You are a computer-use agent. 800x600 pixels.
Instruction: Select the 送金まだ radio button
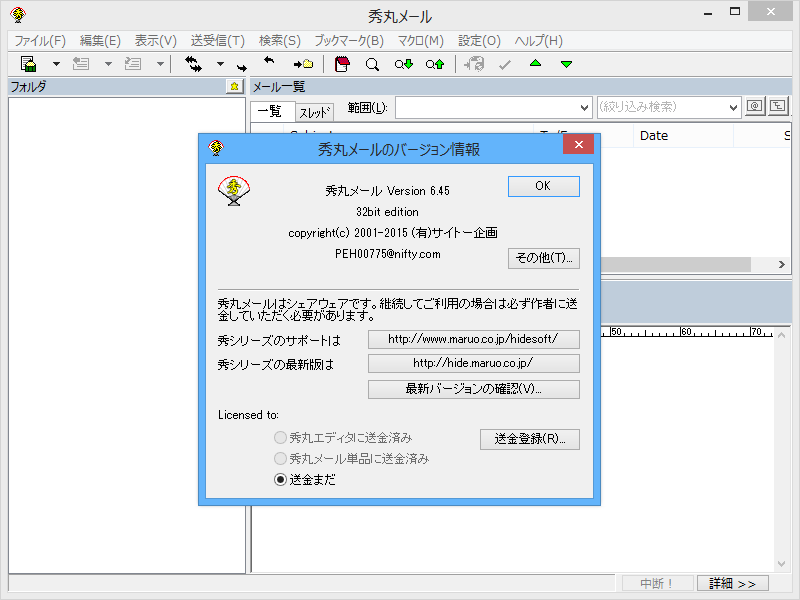283,478
